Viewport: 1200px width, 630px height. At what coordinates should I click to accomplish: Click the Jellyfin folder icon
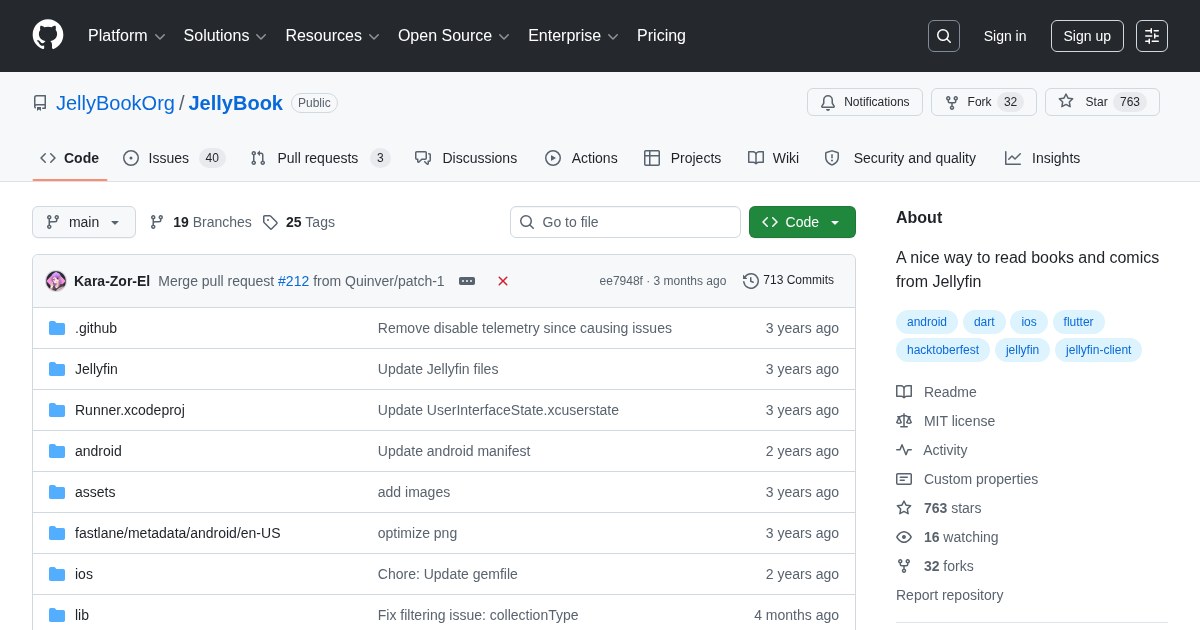57,369
